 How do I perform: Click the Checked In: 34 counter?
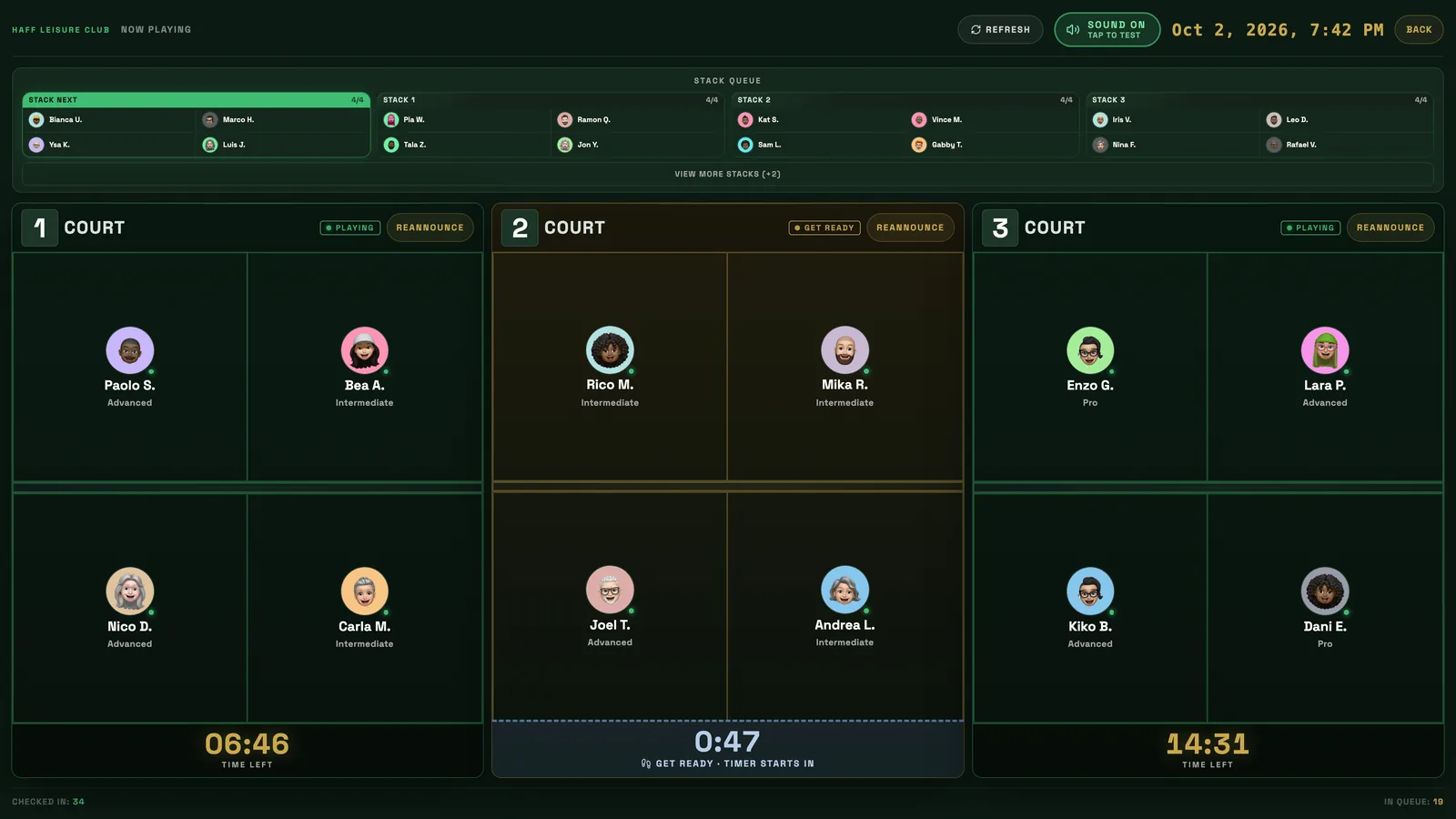(48, 802)
